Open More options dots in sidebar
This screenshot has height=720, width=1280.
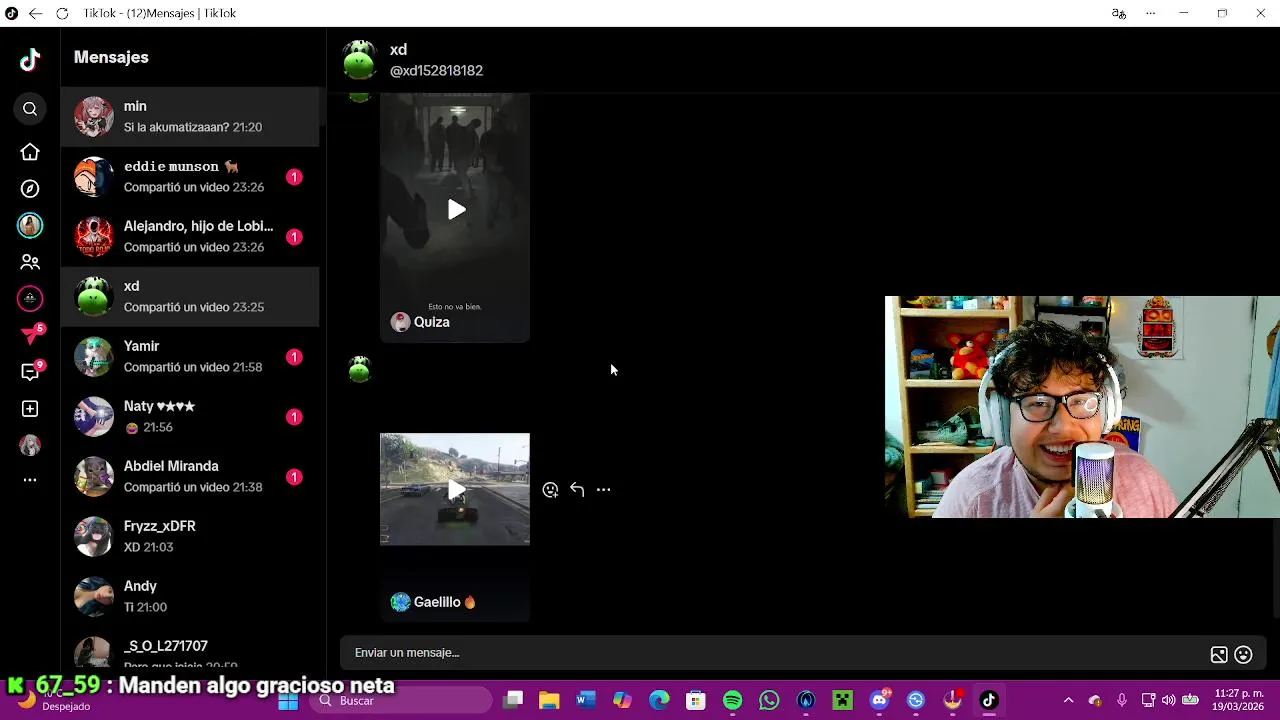(x=30, y=480)
